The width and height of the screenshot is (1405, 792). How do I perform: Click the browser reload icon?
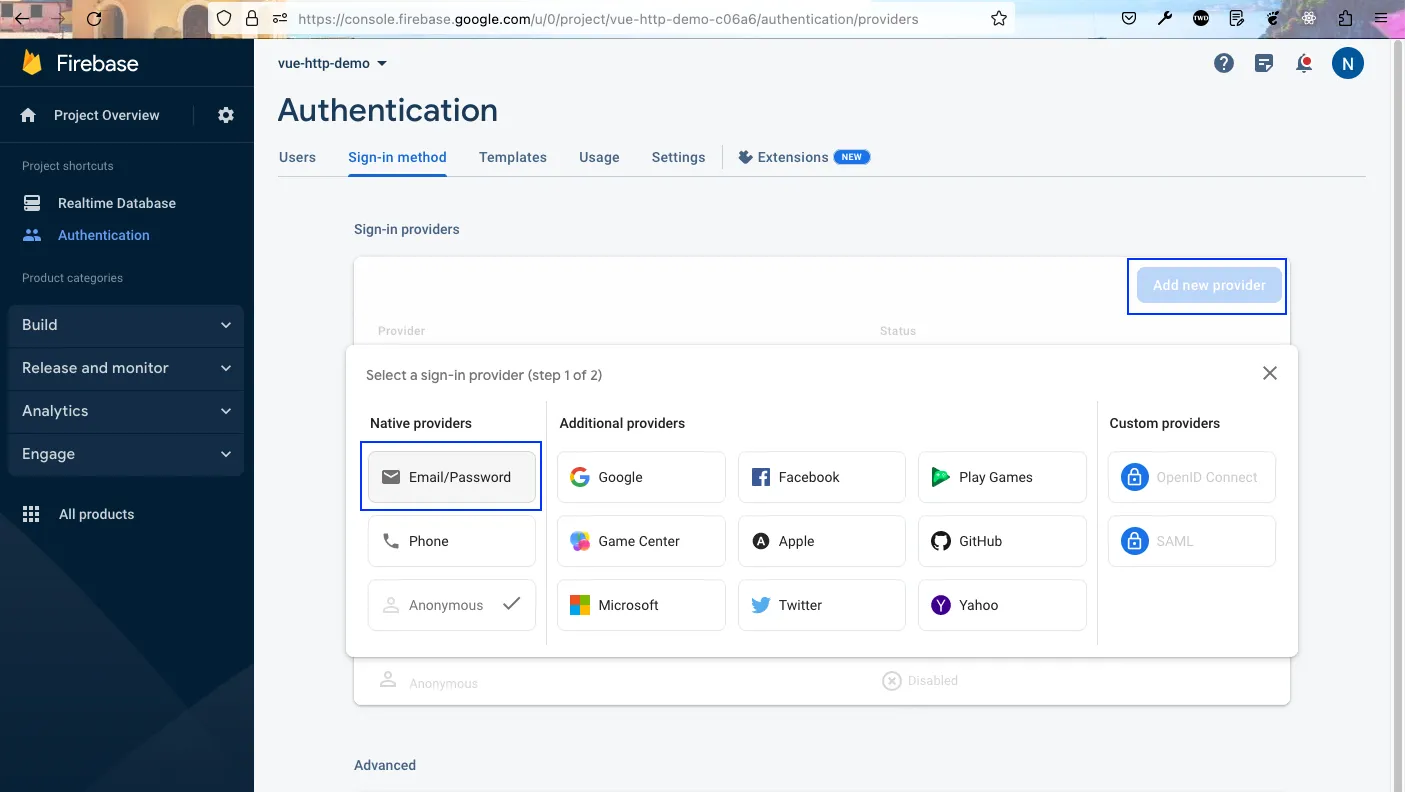94,18
